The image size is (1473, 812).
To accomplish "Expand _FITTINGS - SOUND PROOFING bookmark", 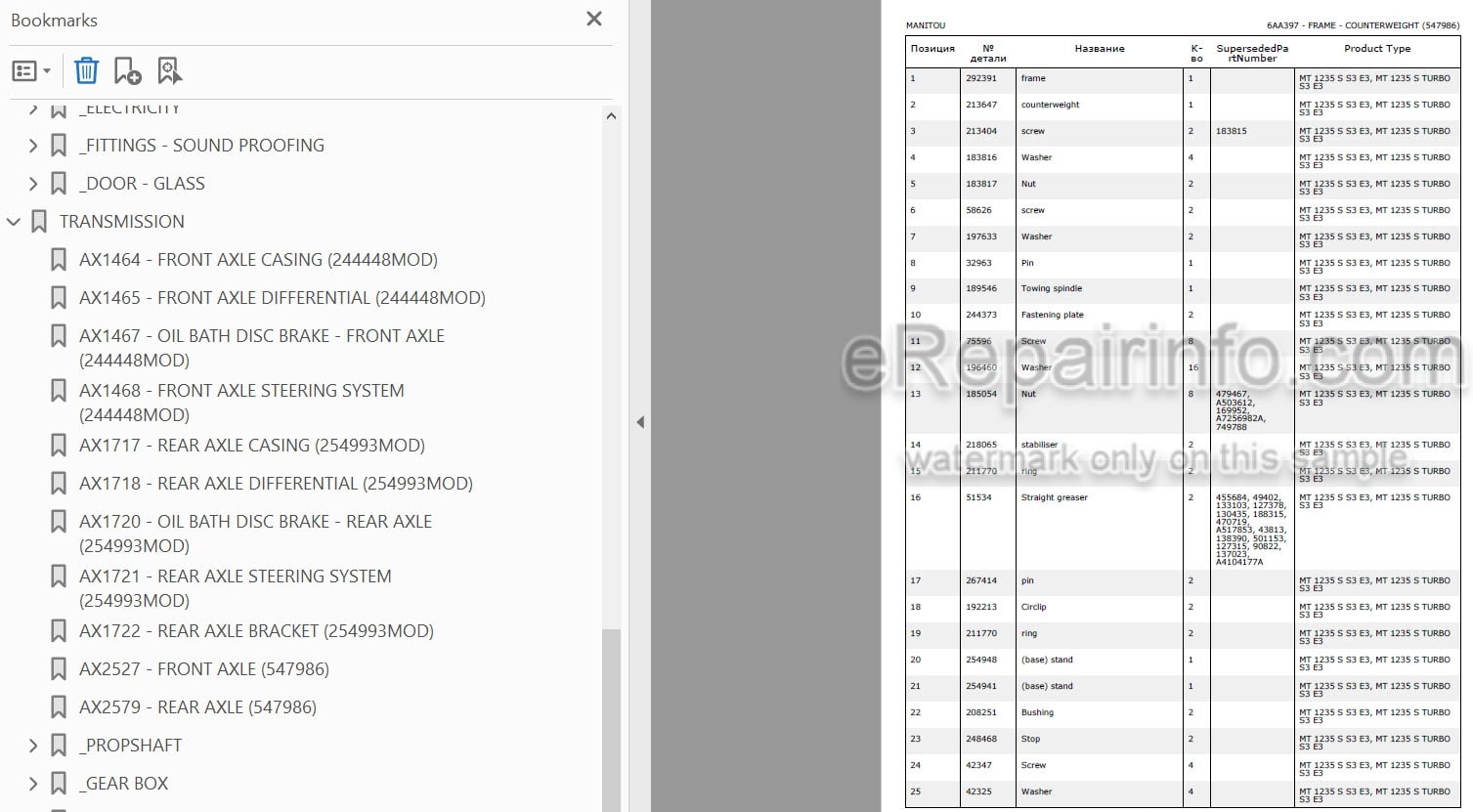I will (x=33, y=146).
